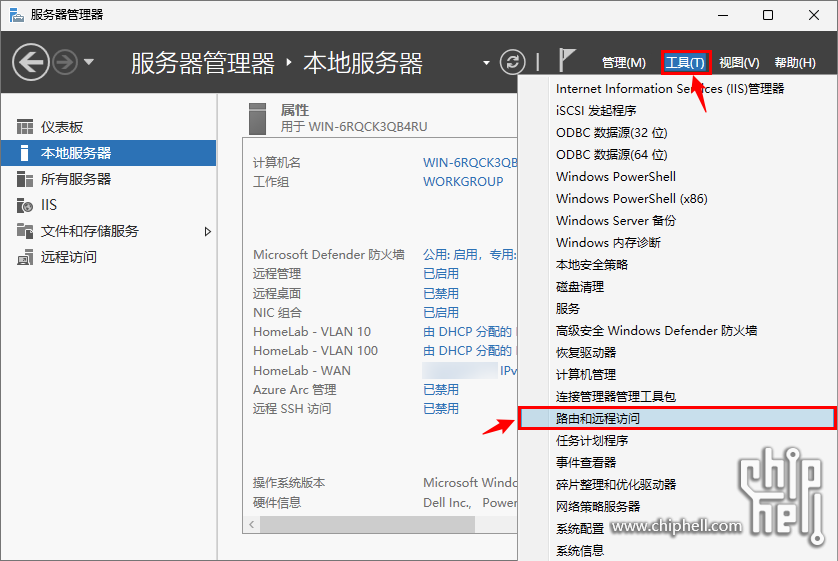
Task: Click HomeLab - VLAN 100 DHCP link
Action: (x=468, y=351)
